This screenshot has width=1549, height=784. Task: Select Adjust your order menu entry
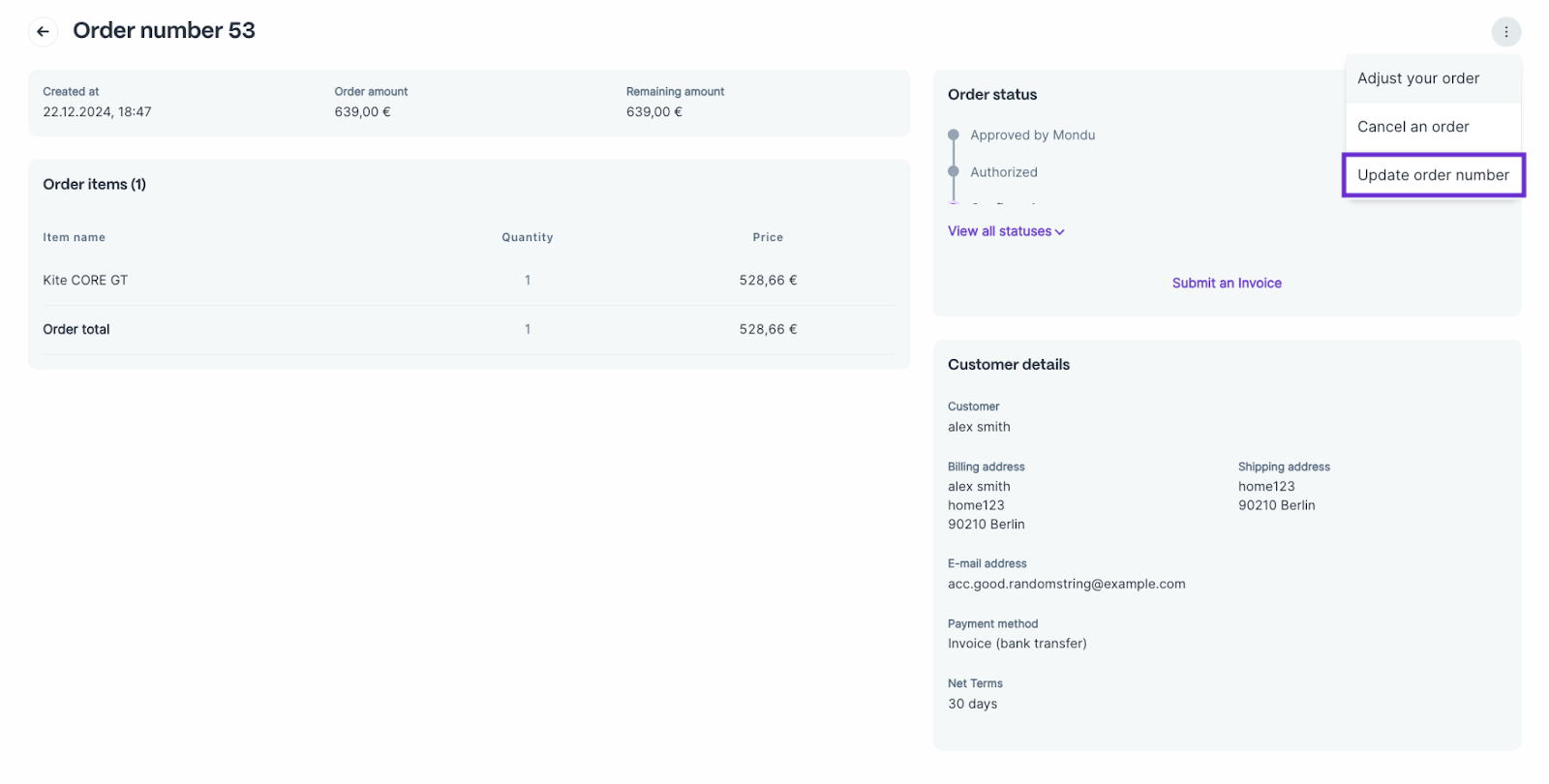click(1433, 78)
